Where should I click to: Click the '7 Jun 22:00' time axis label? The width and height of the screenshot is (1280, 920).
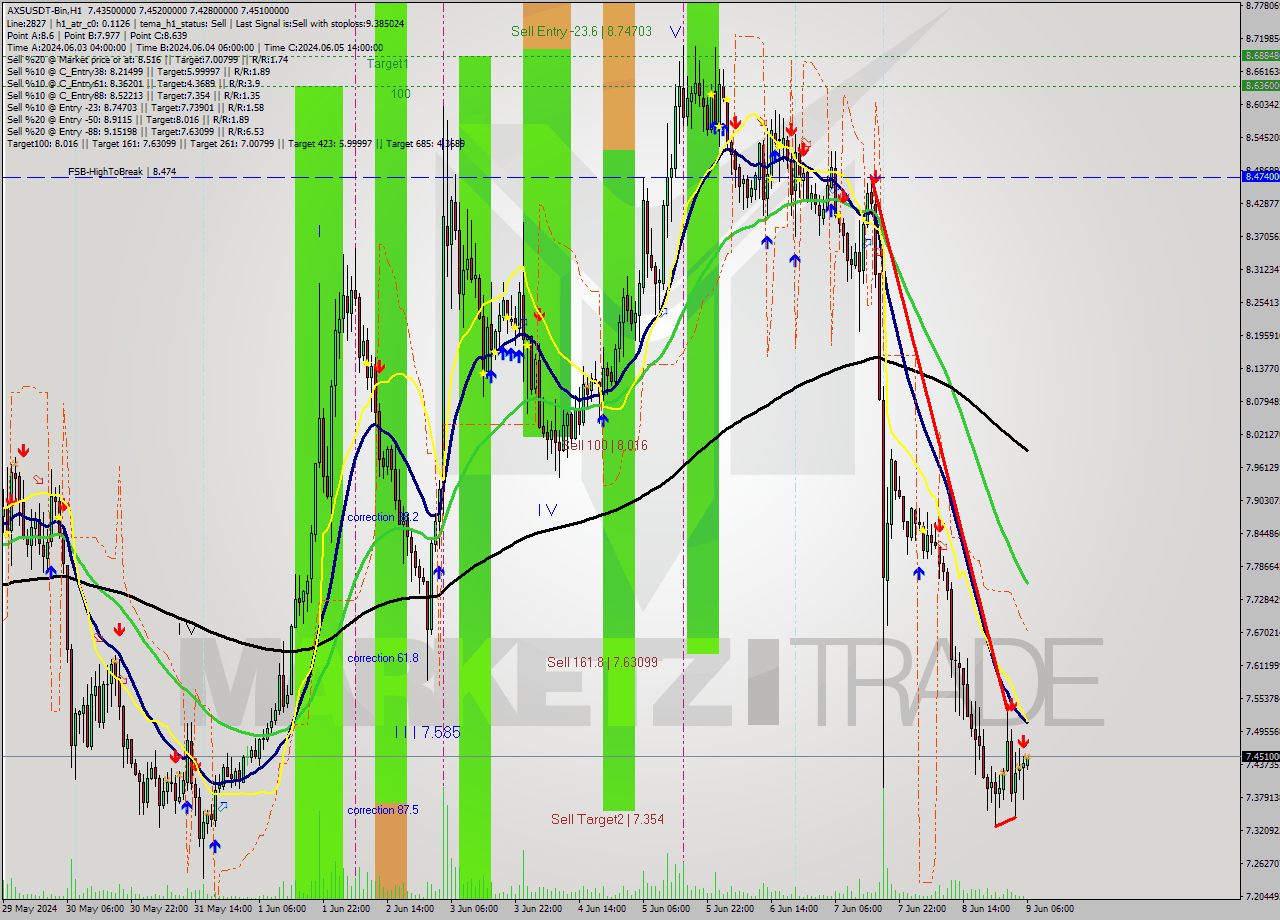(922, 909)
